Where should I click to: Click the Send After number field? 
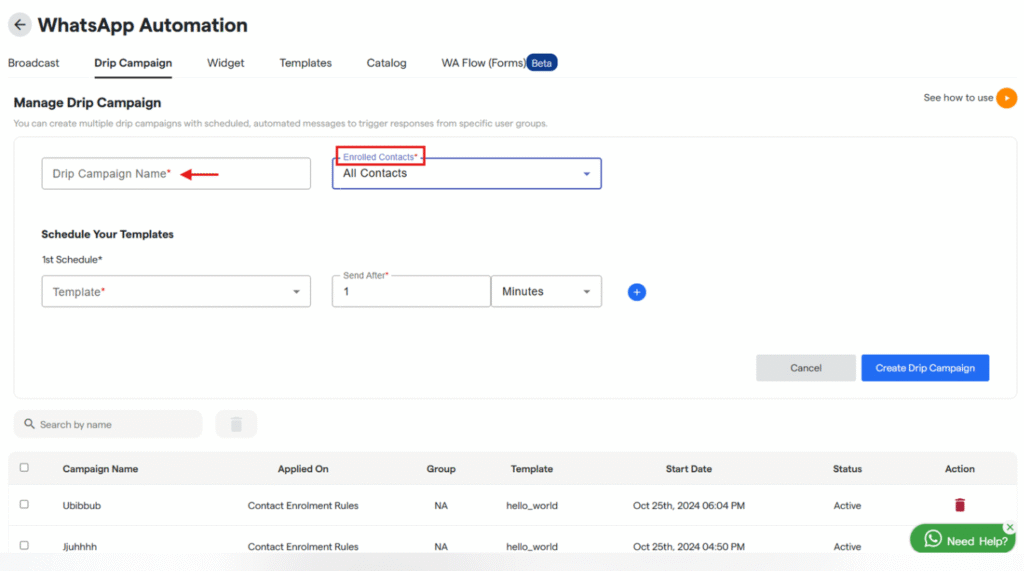[x=411, y=292]
